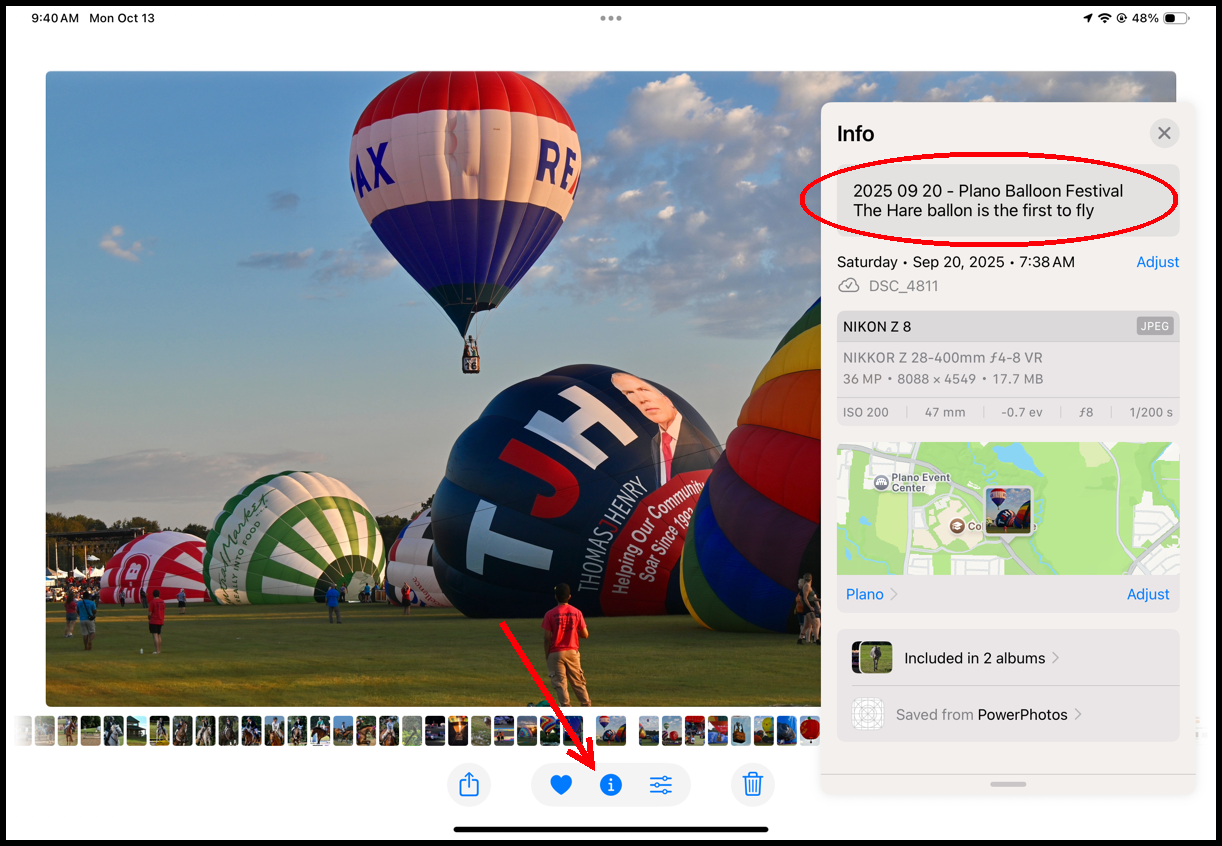1222x846 pixels.
Task: Tap the Share icon in bottom toolbar
Action: pyautogui.click(x=469, y=785)
